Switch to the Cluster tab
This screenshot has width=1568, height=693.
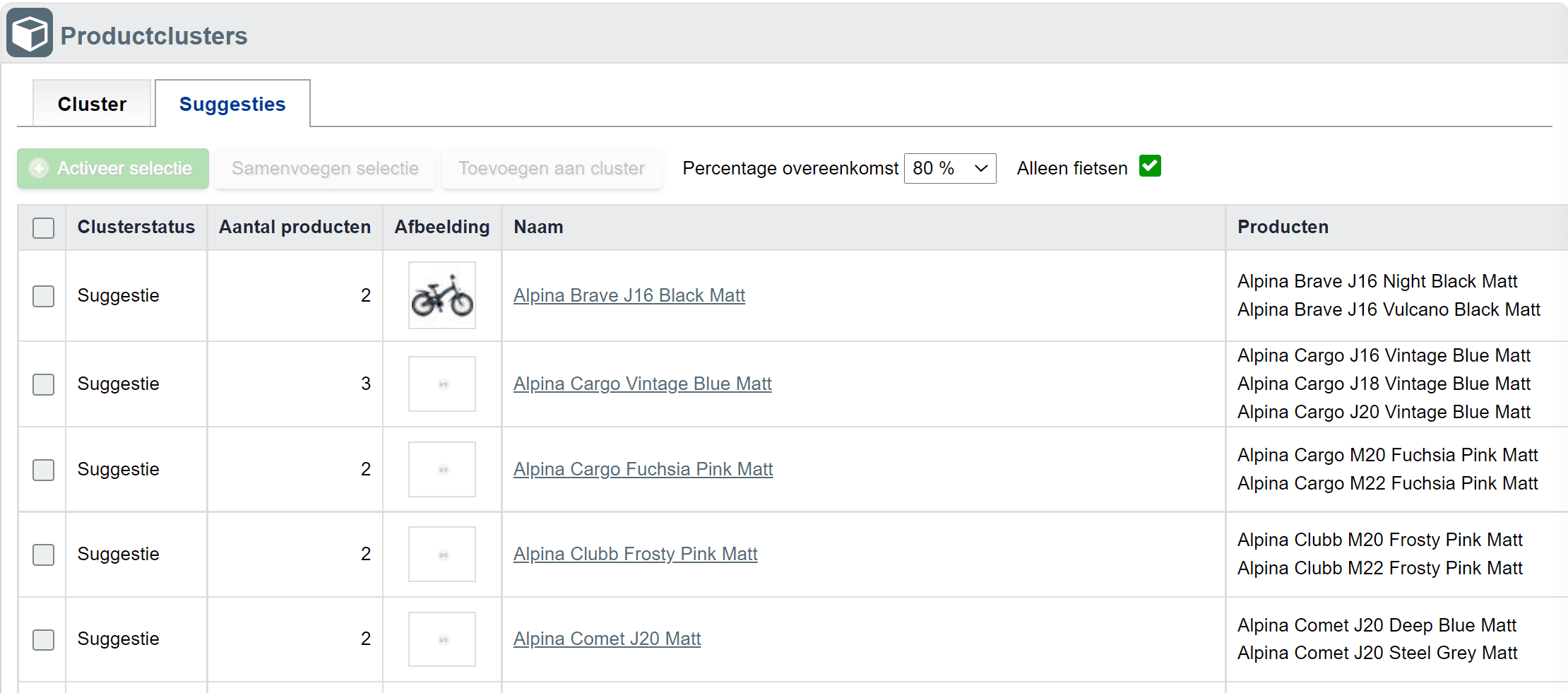[x=92, y=104]
